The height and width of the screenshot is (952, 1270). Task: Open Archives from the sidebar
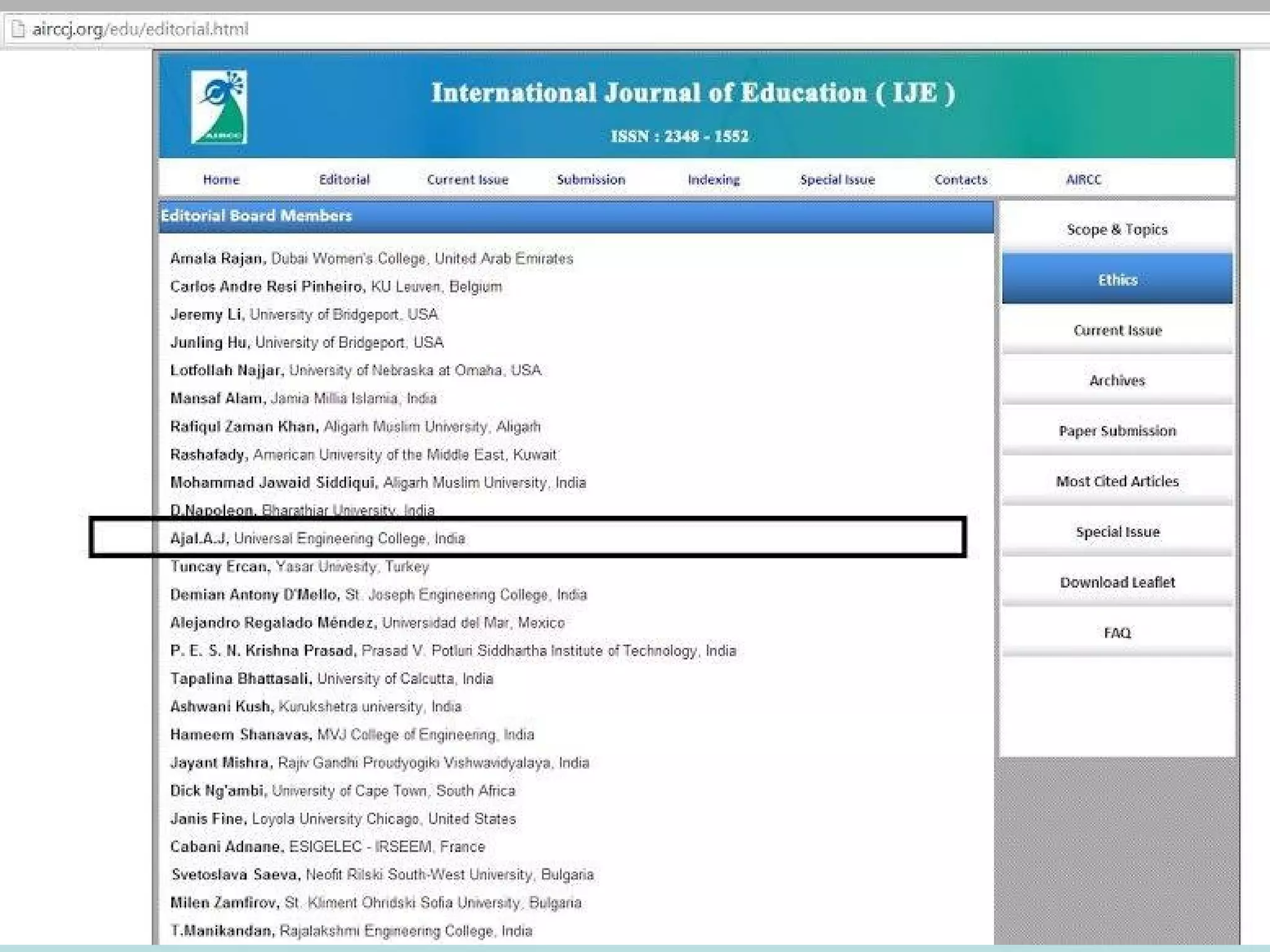[x=1117, y=381]
